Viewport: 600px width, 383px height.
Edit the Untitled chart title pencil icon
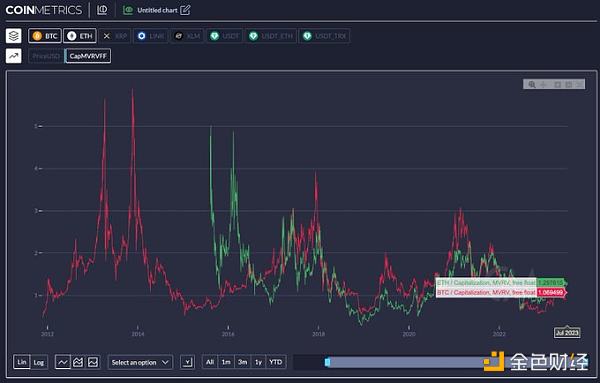click(x=185, y=10)
